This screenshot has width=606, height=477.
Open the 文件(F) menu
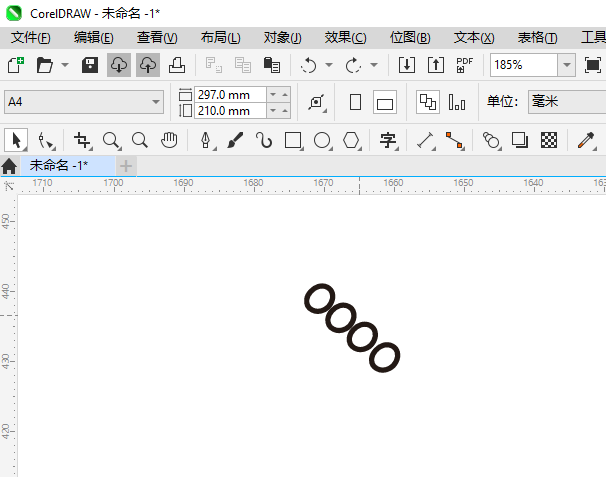(x=31, y=38)
